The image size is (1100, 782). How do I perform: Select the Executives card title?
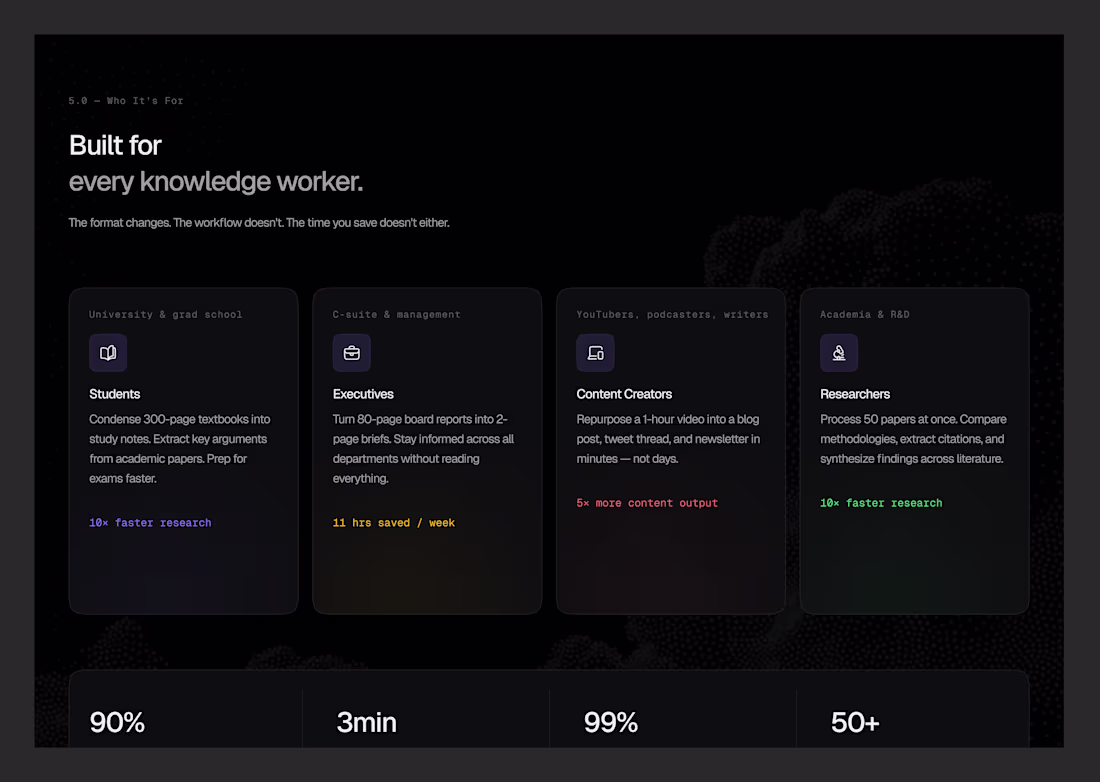click(x=363, y=394)
